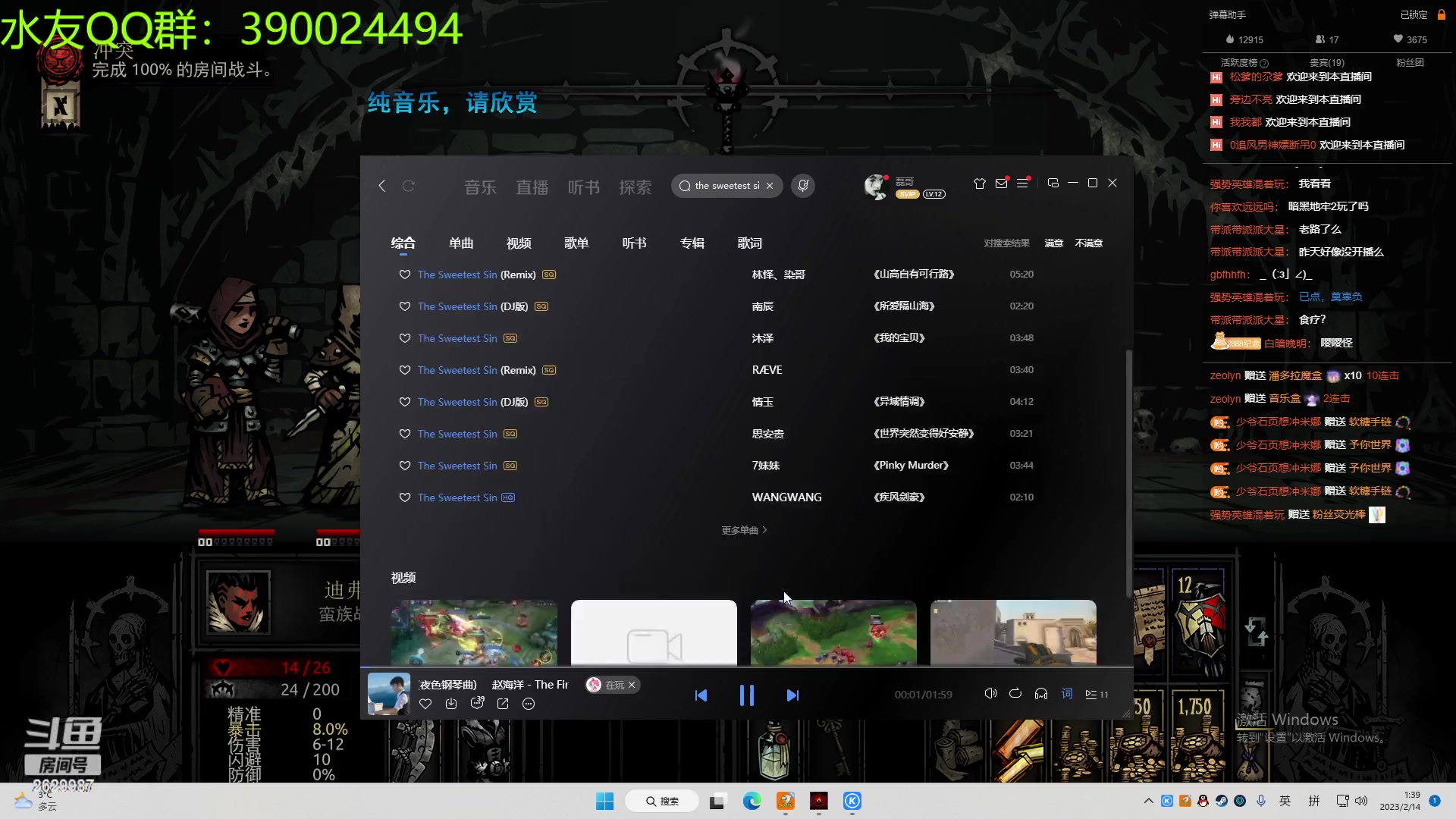Switch to the 直播 navigation tab
The height and width of the screenshot is (819, 1456).
(533, 187)
